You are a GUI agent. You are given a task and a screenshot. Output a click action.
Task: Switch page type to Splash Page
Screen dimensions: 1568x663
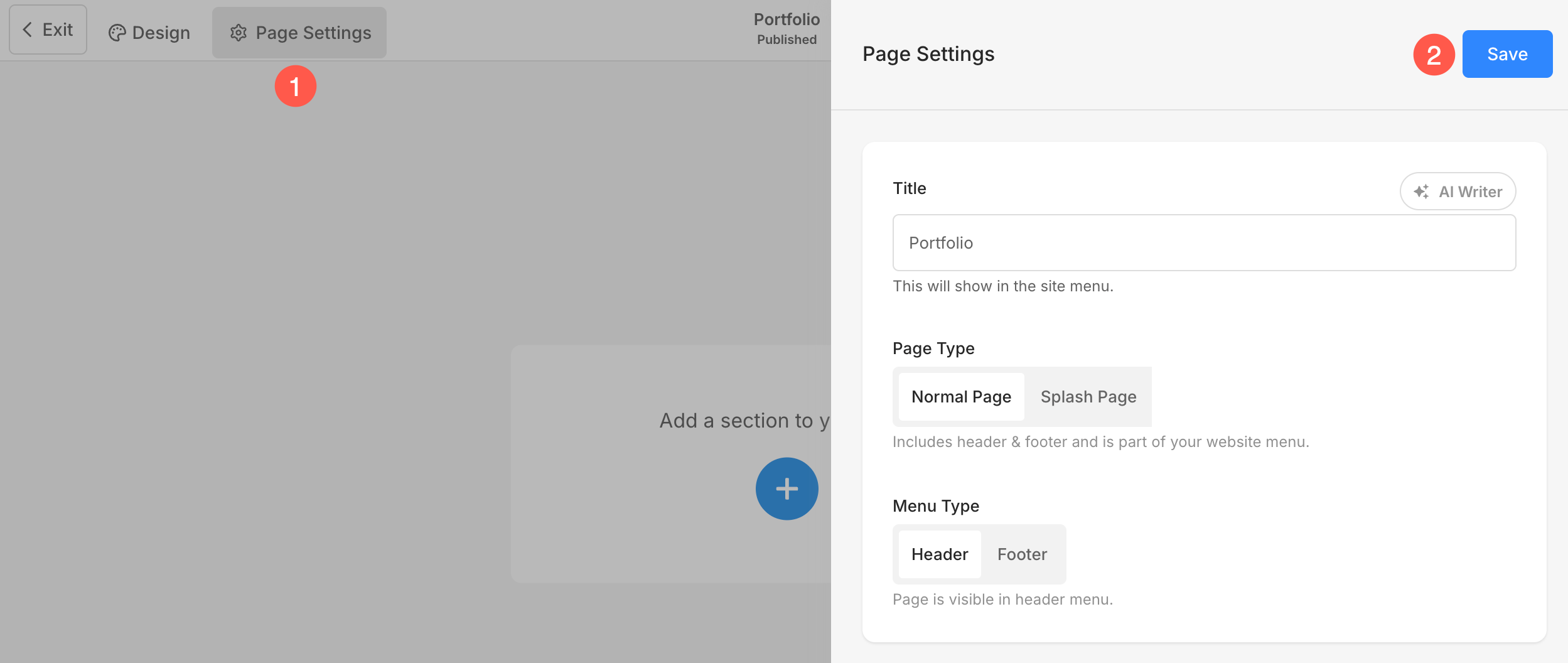click(1088, 397)
